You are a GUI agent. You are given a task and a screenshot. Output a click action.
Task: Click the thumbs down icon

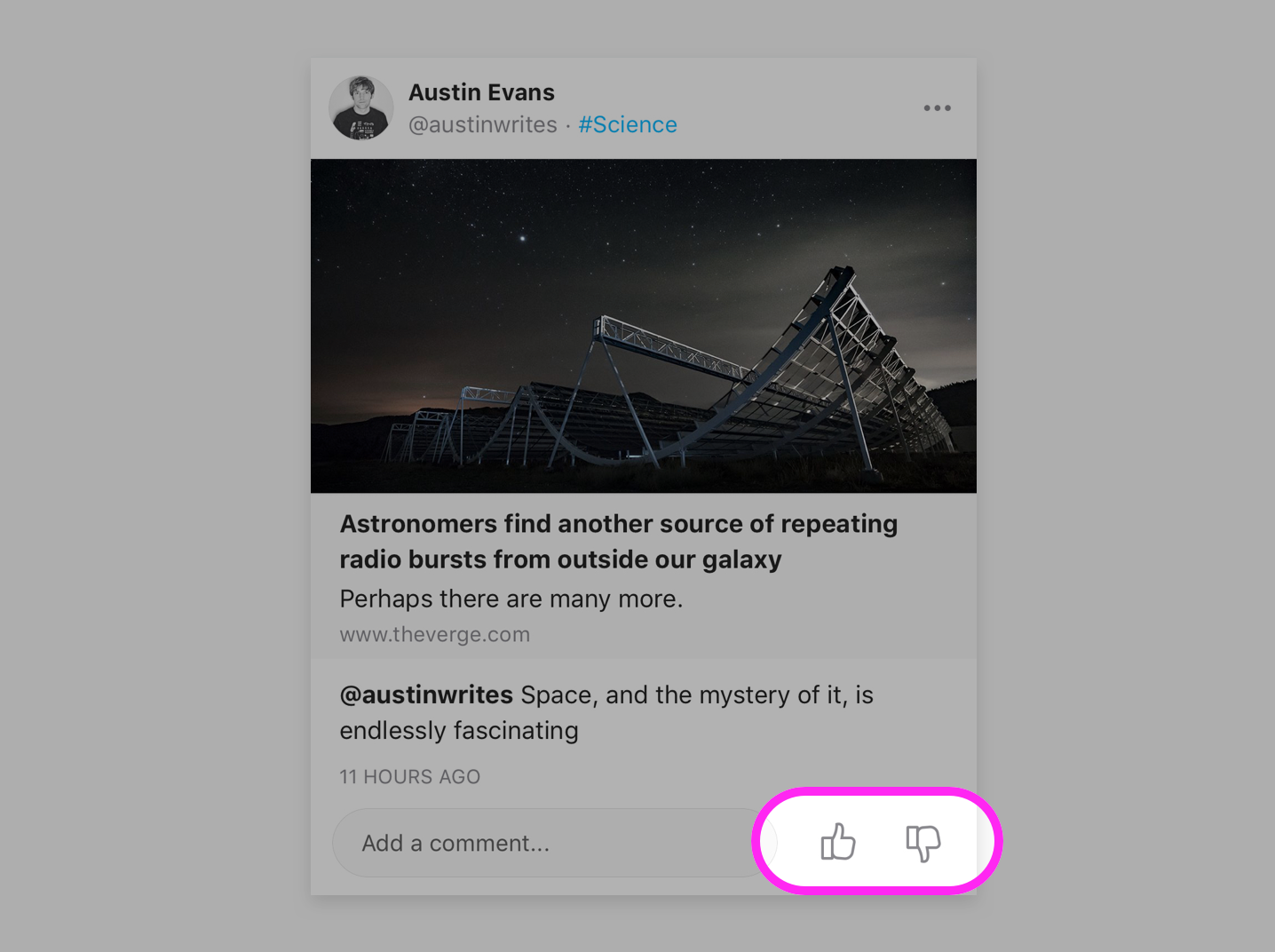click(923, 842)
